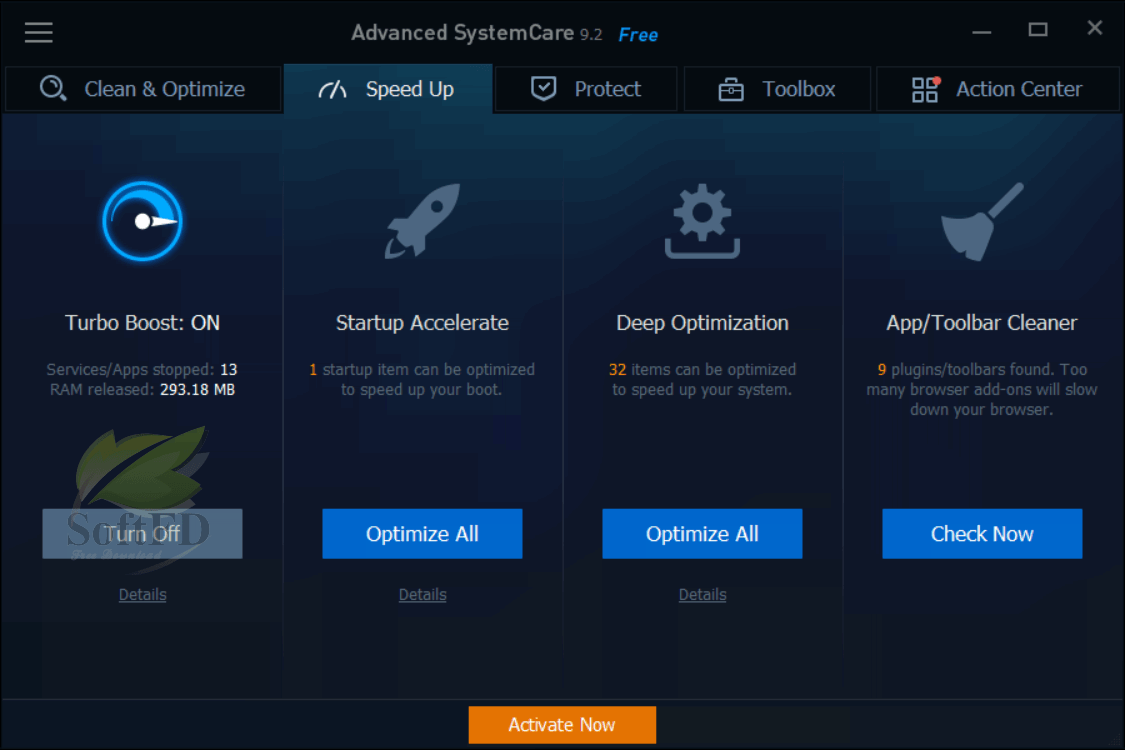
Task: Minimize the Advanced SystemCare window
Action: [982, 32]
